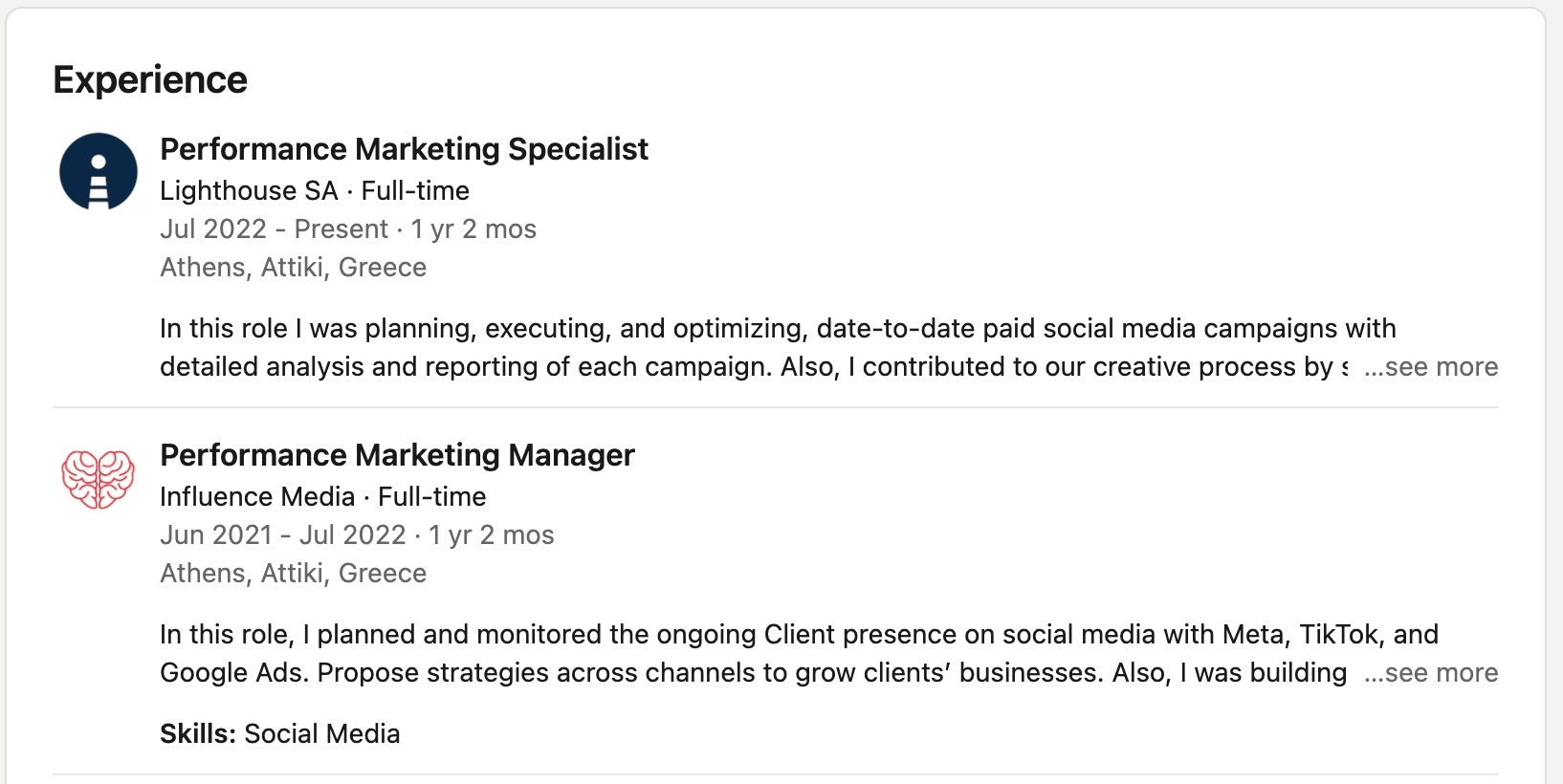Click the location under the Lighthouse SA role
The height and width of the screenshot is (784, 1563).
[293, 268]
